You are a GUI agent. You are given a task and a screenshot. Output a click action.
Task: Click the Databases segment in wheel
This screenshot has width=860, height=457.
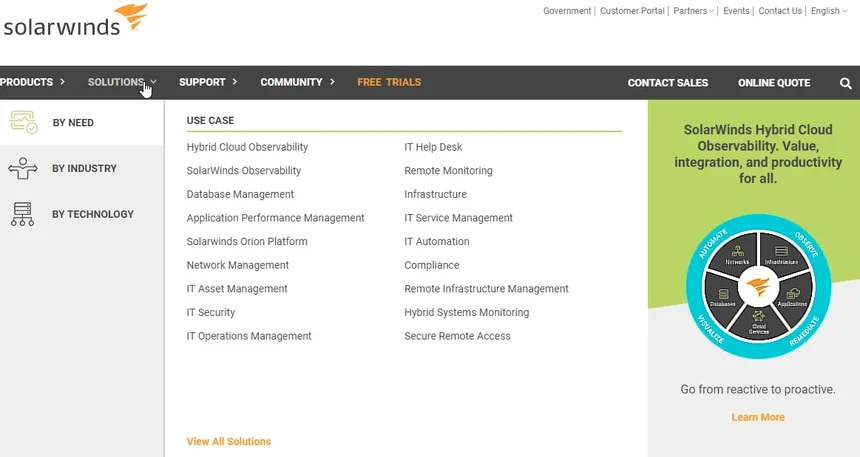pyautogui.click(x=722, y=297)
